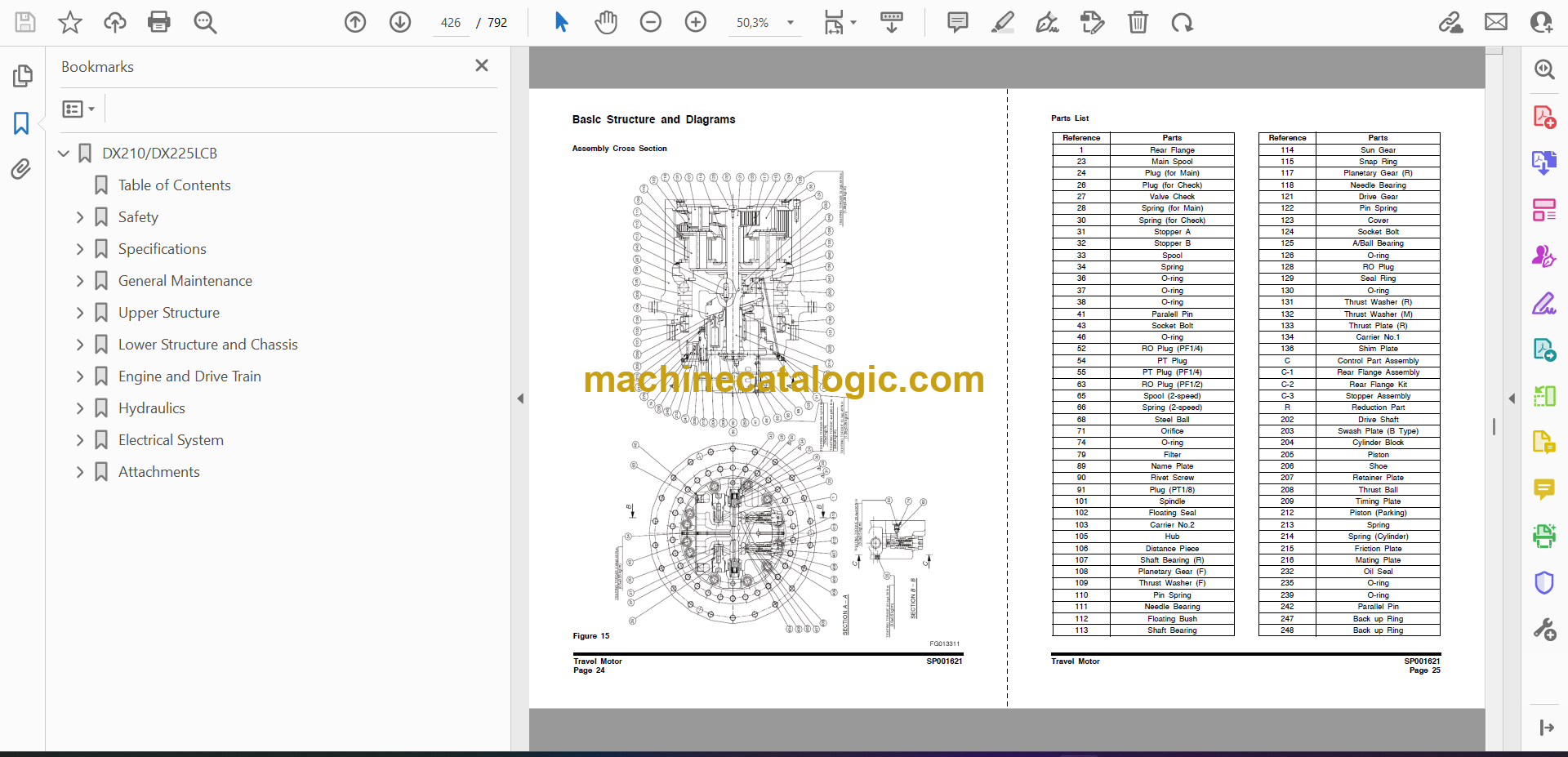
Task: Select the highlight text tool
Action: (1003, 22)
